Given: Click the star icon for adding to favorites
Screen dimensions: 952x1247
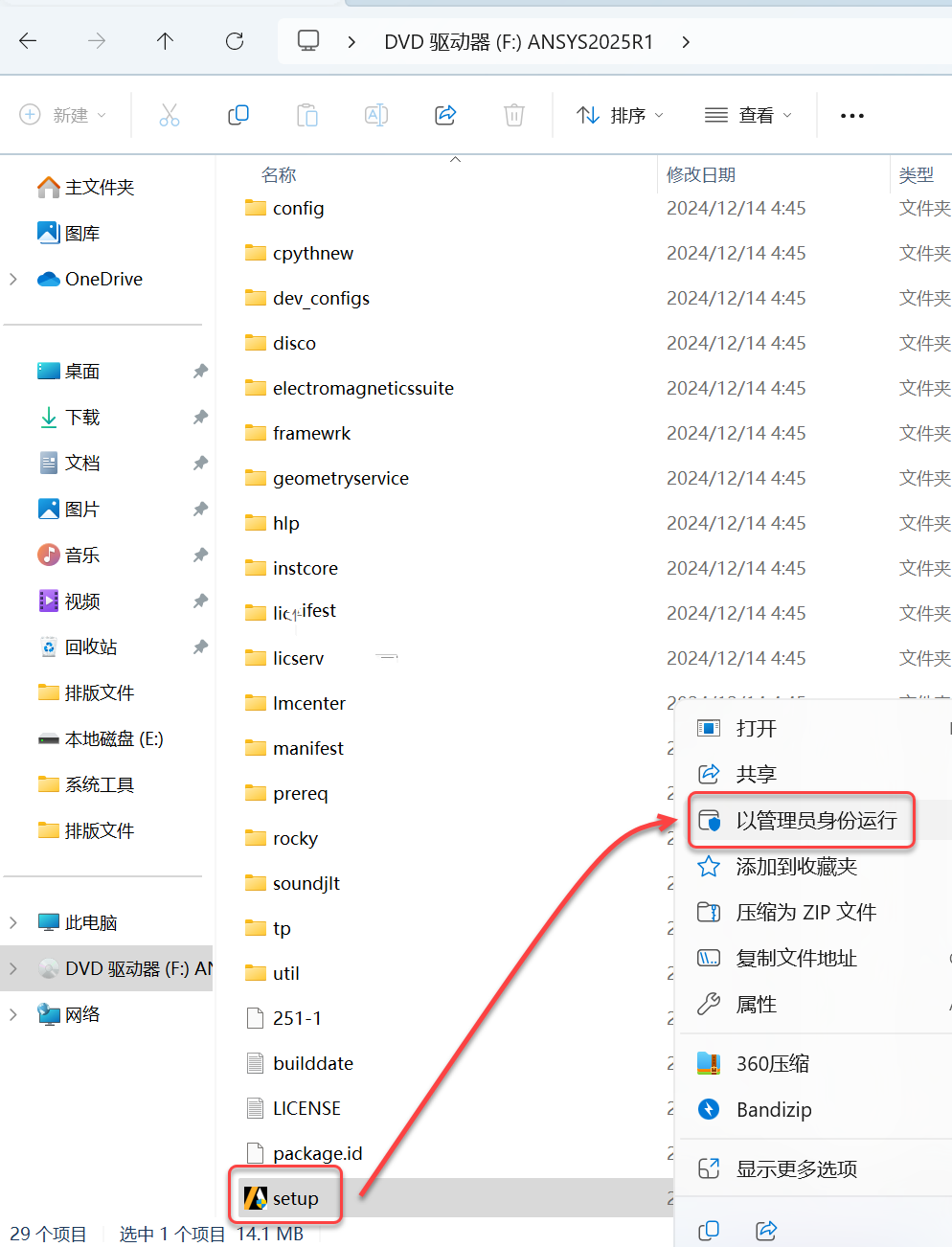Looking at the screenshot, I should [x=709, y=867].
